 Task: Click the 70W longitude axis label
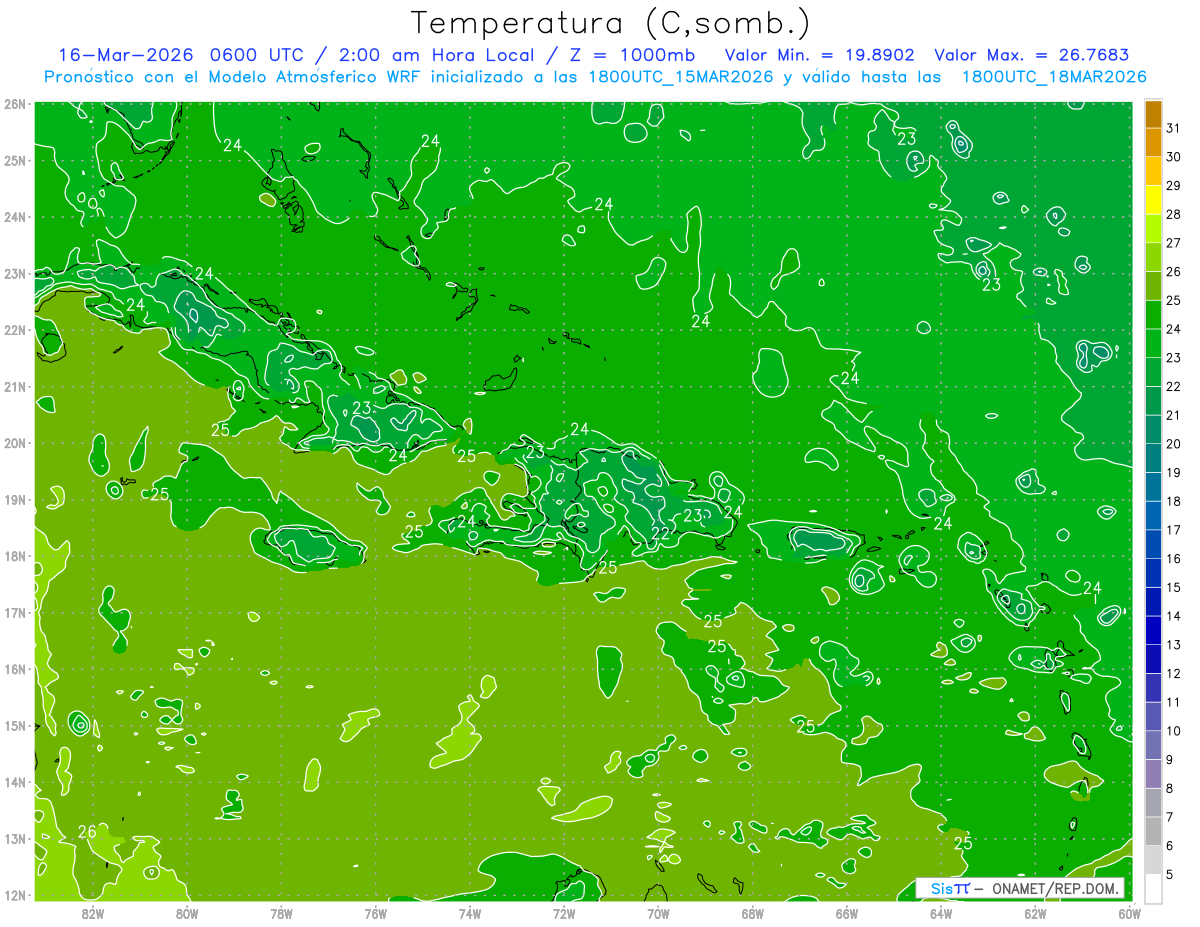tap(658, 913)
